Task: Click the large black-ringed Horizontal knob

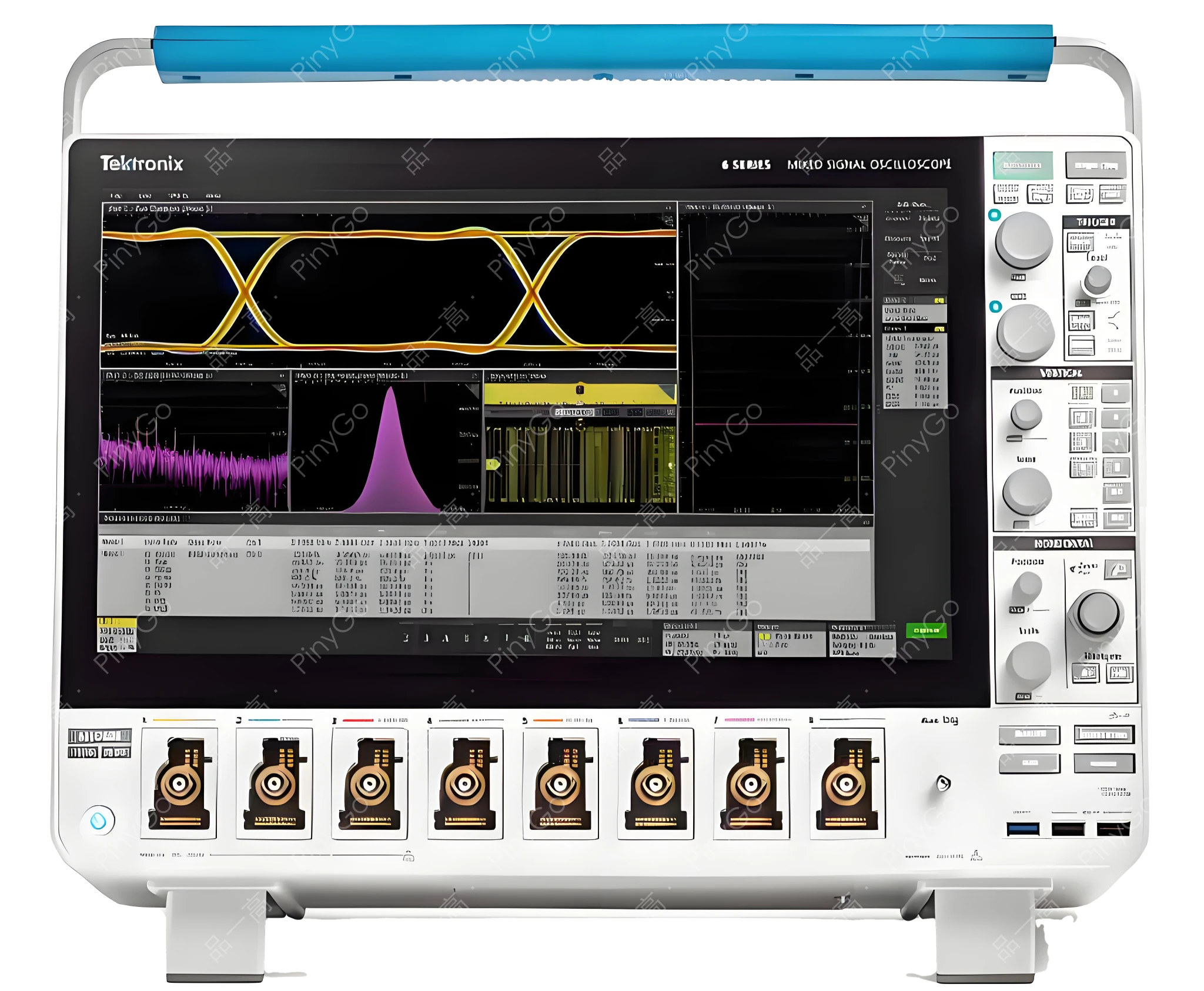Action: (x=1098, y=612)
